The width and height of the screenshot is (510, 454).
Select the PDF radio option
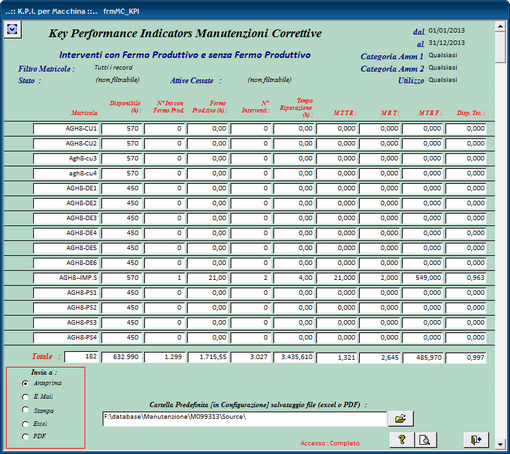coord(25,436)
